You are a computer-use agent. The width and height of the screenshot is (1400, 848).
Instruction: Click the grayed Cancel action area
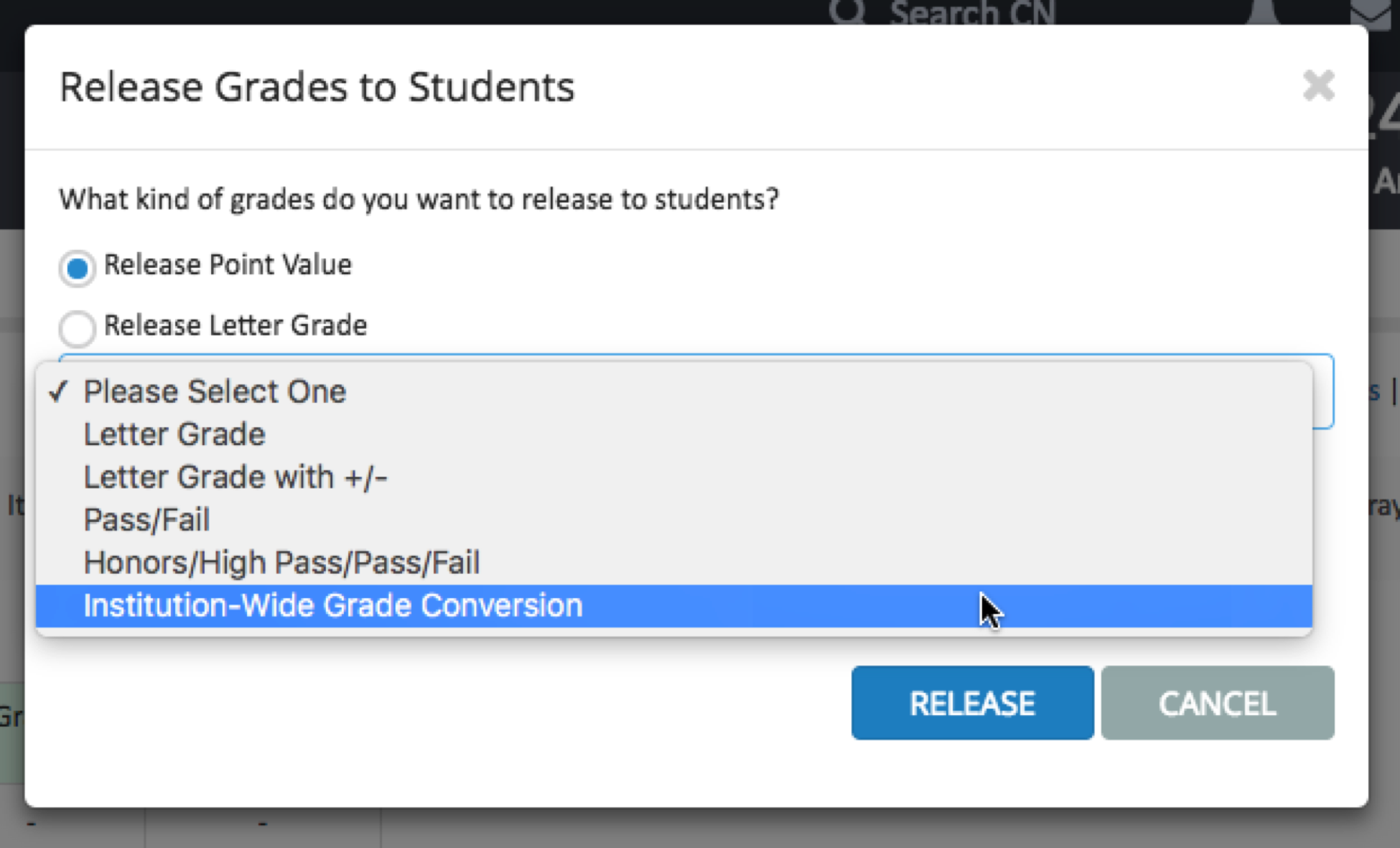point(1217,703)
